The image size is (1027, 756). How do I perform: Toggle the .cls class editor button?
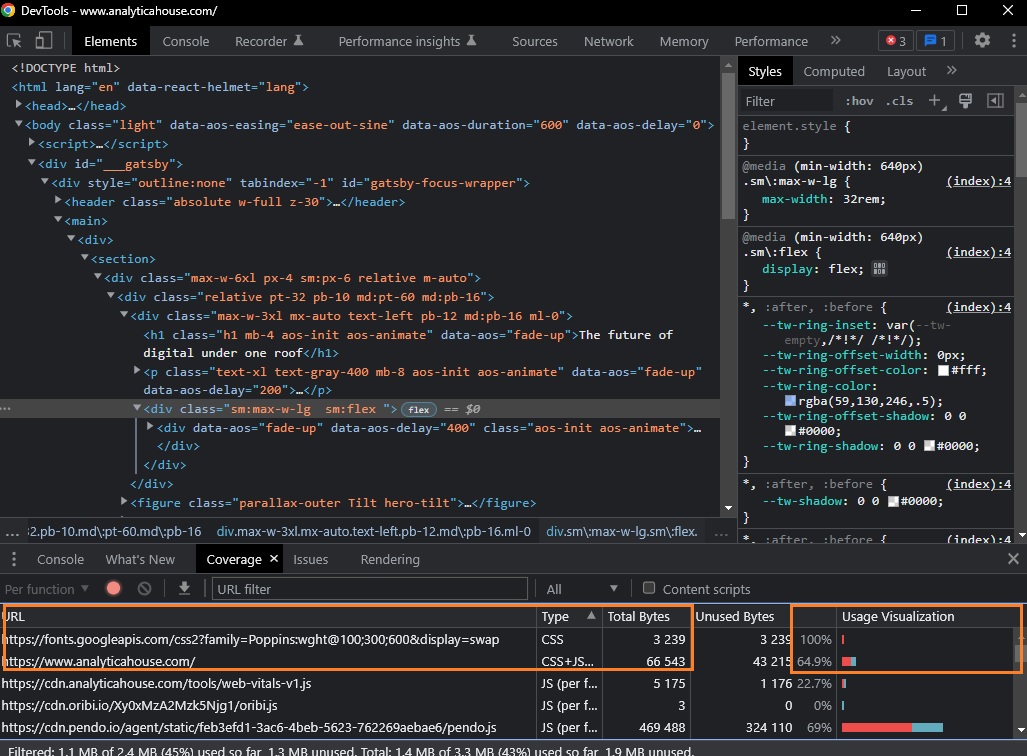pos(899,101)
